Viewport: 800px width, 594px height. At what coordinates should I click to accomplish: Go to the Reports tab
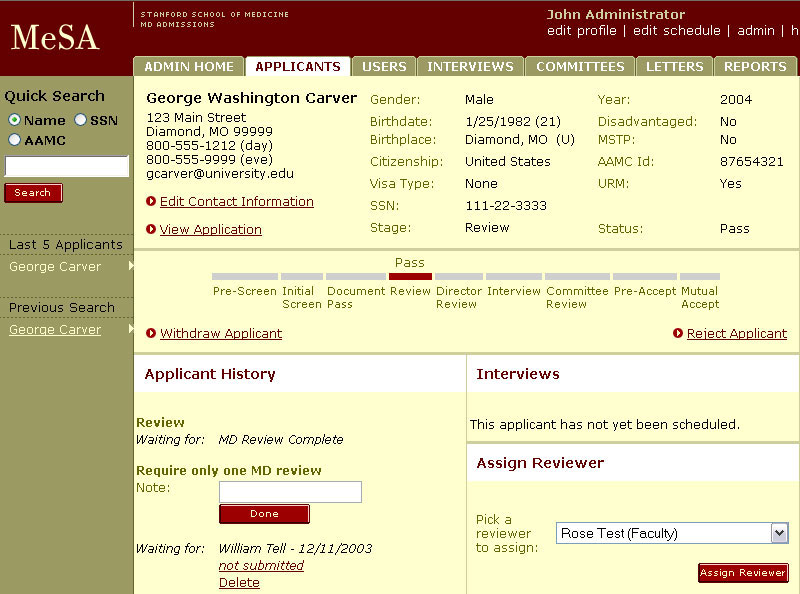[x=755, y=67]
